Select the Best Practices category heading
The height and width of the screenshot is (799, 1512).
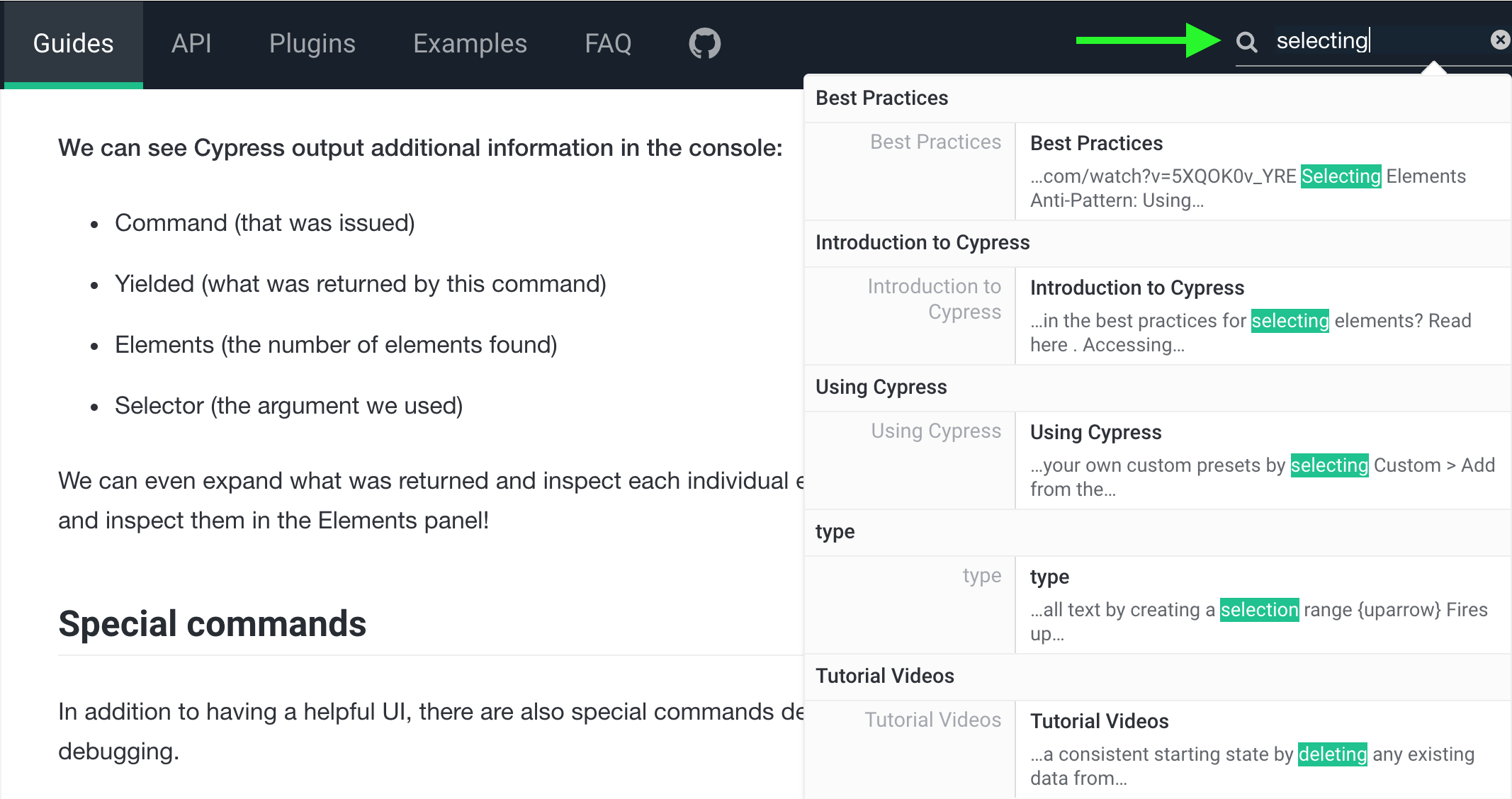pyautogui.click(x=881, y=98)
